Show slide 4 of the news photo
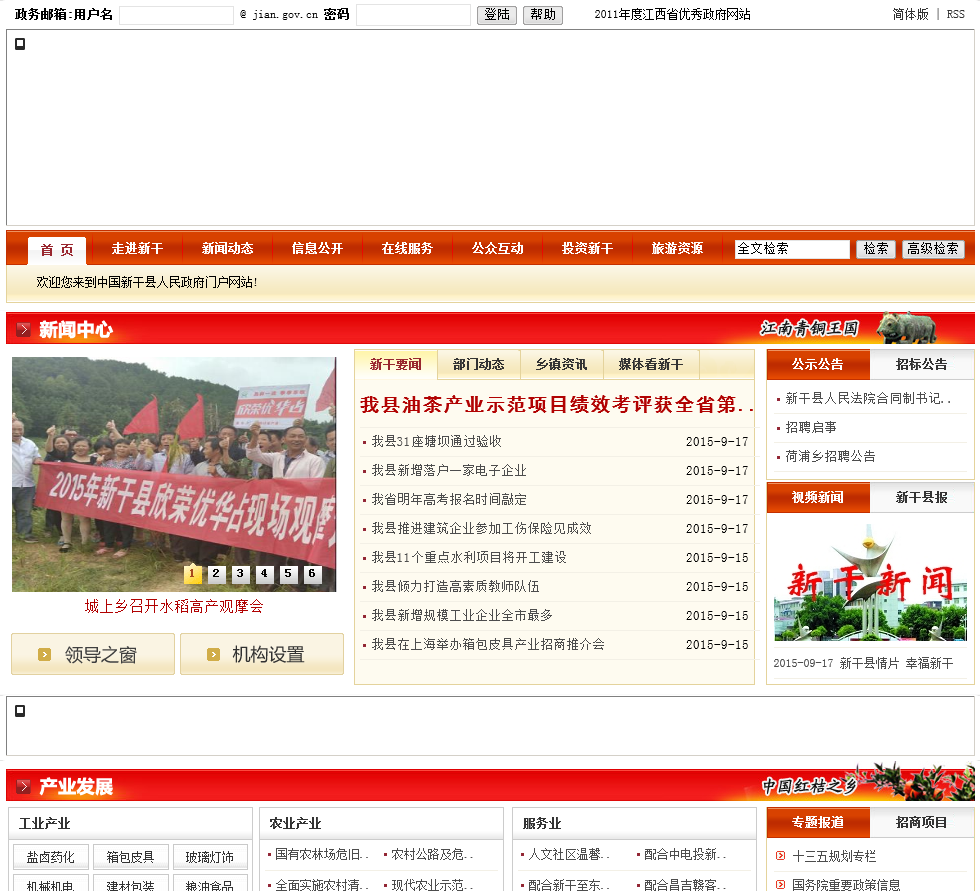Viewport: 980px width, 891px height. point(264,574)
